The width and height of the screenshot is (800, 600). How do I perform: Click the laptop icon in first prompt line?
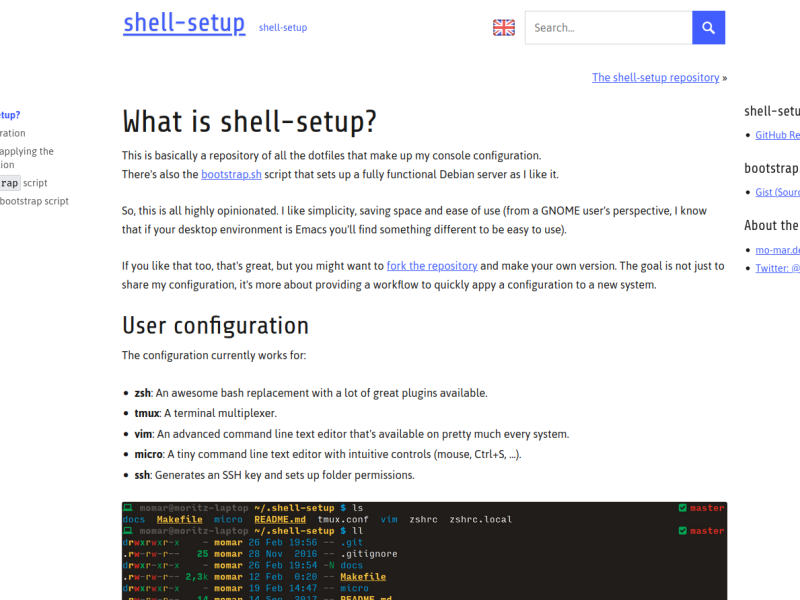coord(128,508)
